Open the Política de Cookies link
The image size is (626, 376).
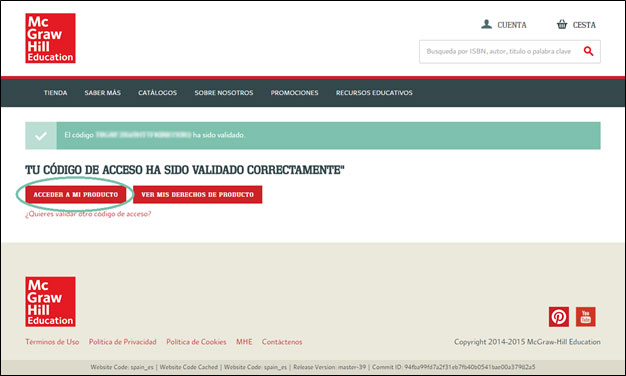click(196, 342)
